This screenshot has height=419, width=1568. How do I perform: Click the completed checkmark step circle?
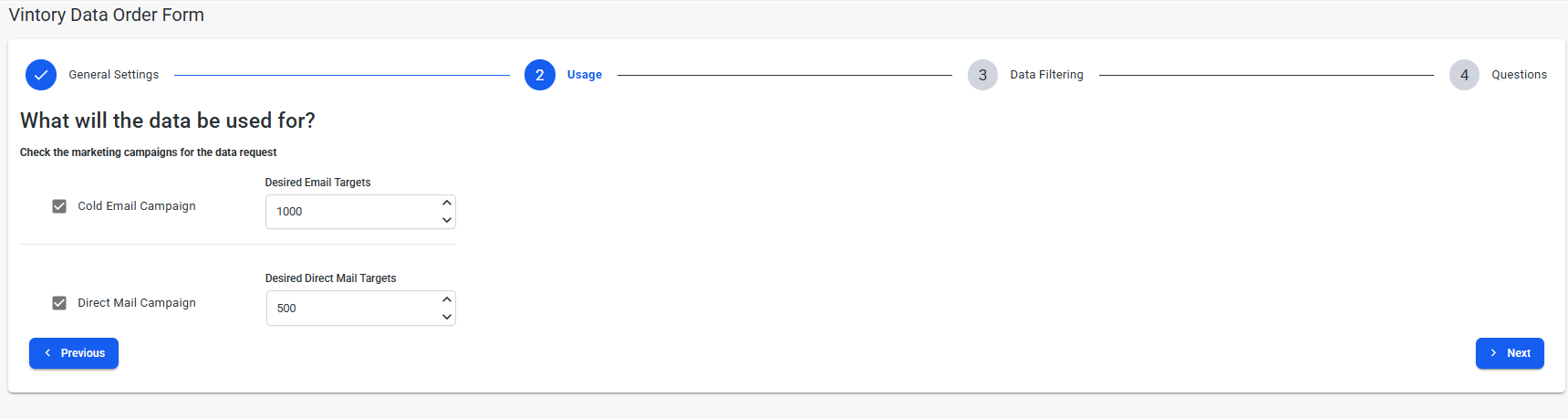(41, 75)
